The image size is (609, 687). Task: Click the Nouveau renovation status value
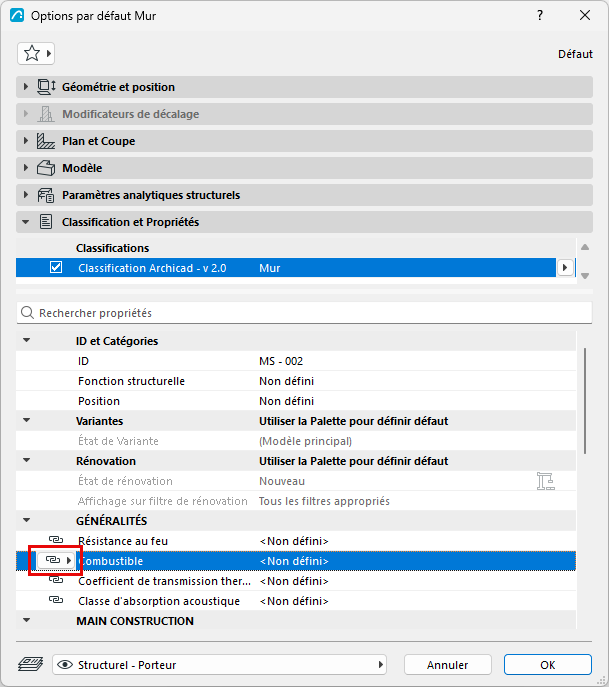(x=282, y=481)
